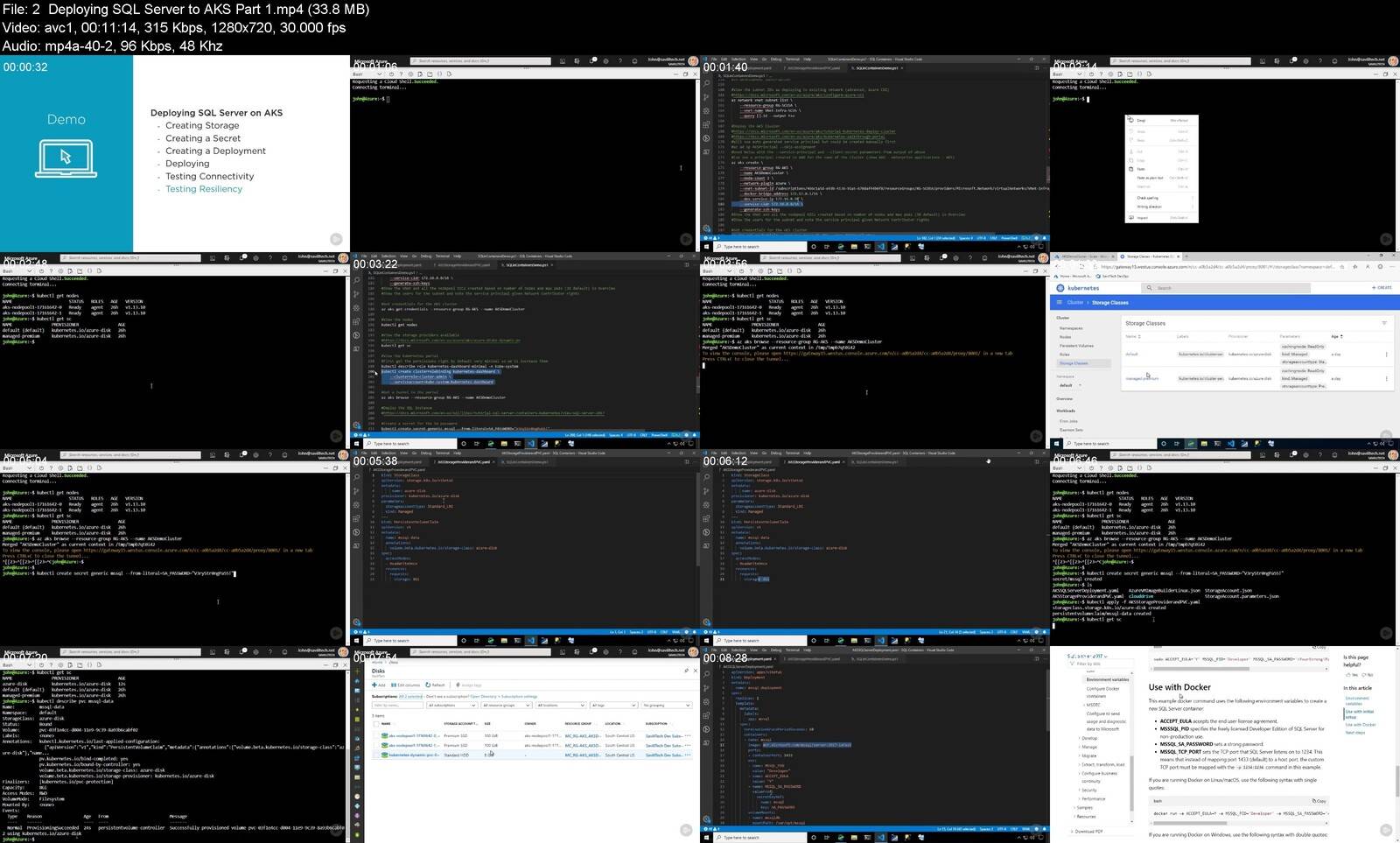Open the thumbnail stamped 00:01:40
Screen dimensions: 1400x843
click(875, 154)
